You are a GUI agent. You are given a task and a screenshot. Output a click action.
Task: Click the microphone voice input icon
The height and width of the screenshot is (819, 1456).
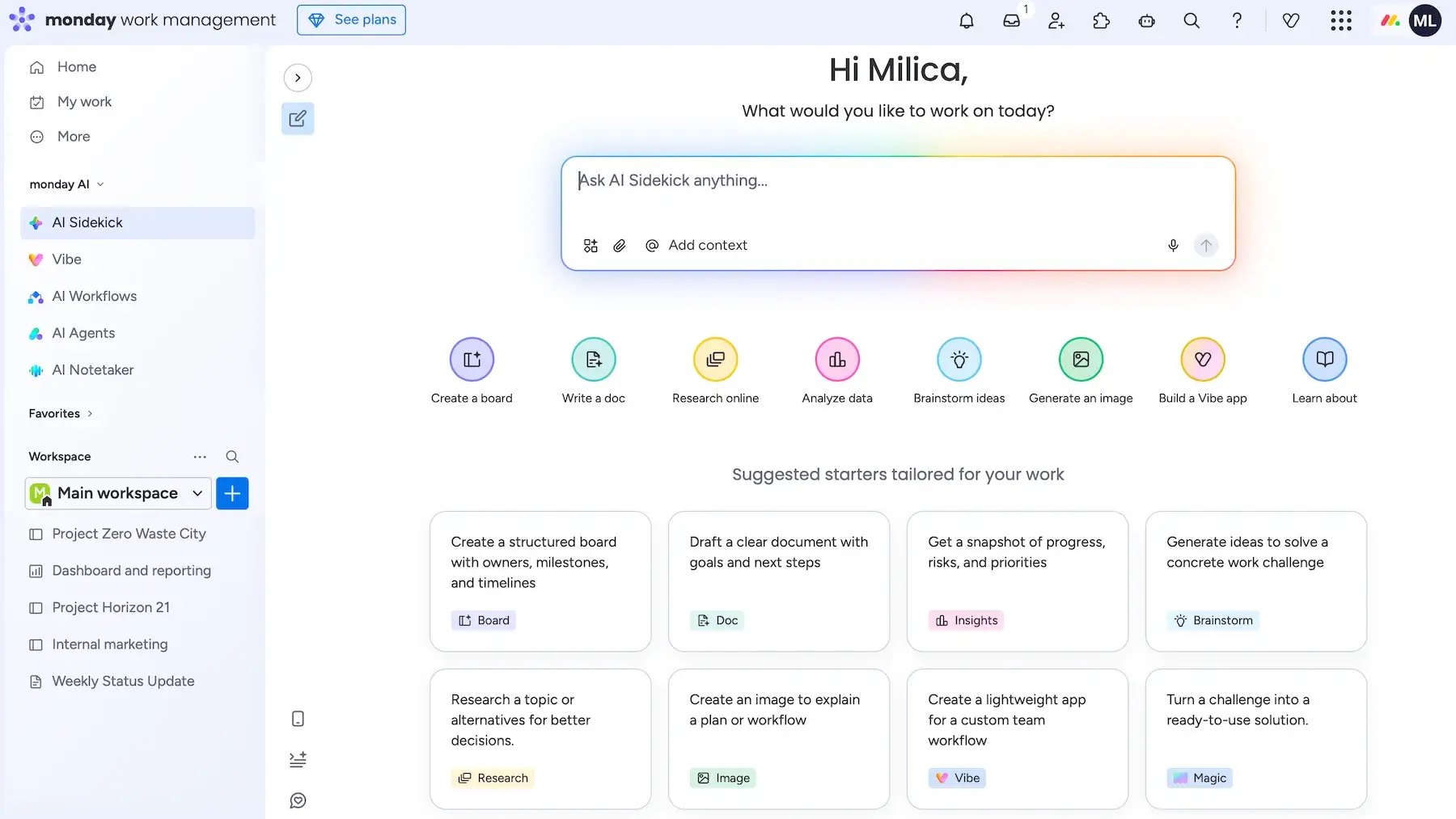tap(1173, 245)
